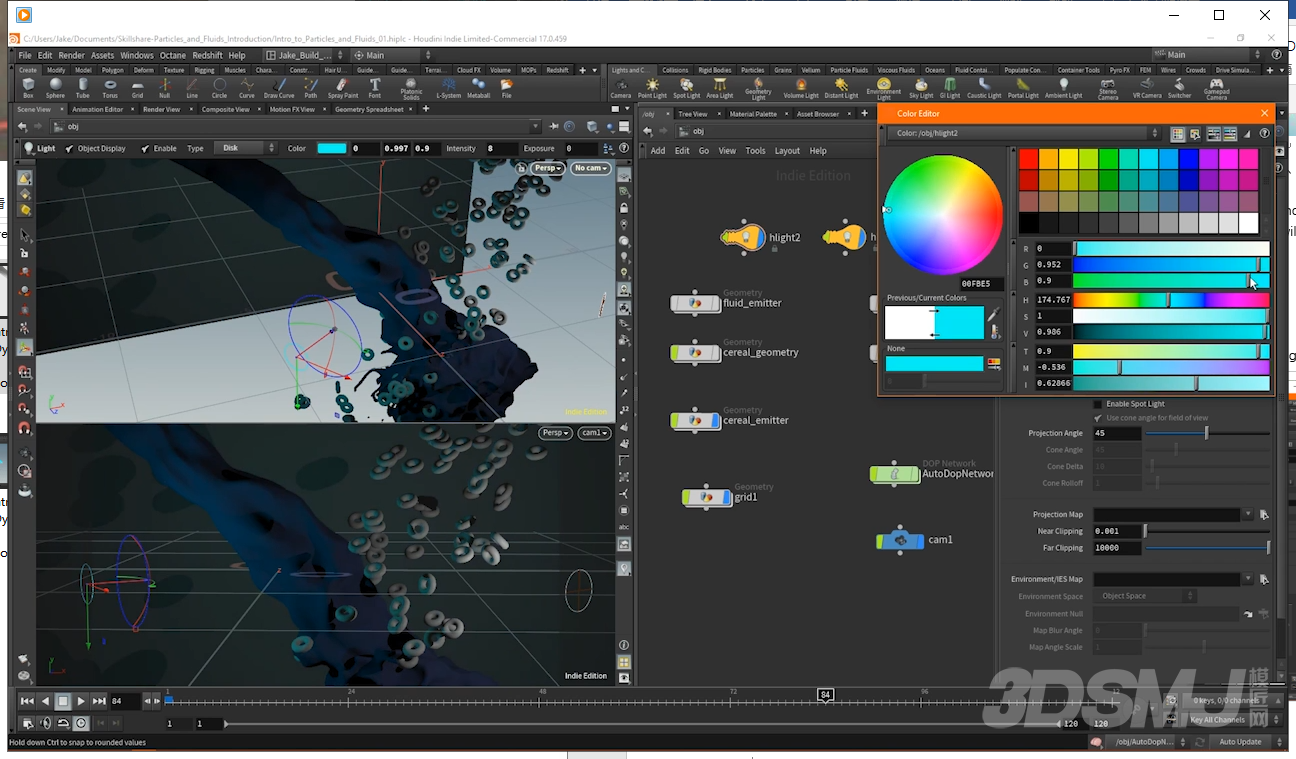Open the upper viewport Persp menu
The height and width of the screenshot is (759, 1296).
point(548,168)
